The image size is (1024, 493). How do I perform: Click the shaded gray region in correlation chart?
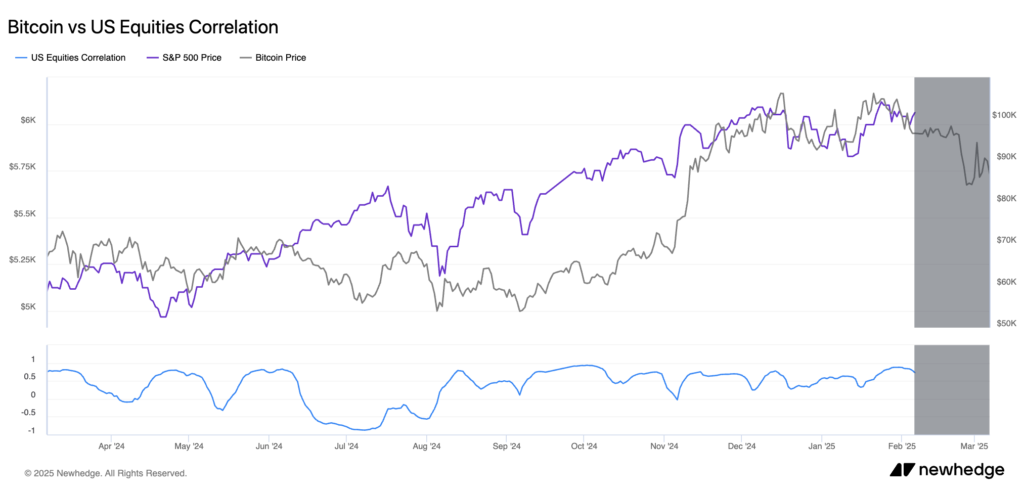[952, 390]
